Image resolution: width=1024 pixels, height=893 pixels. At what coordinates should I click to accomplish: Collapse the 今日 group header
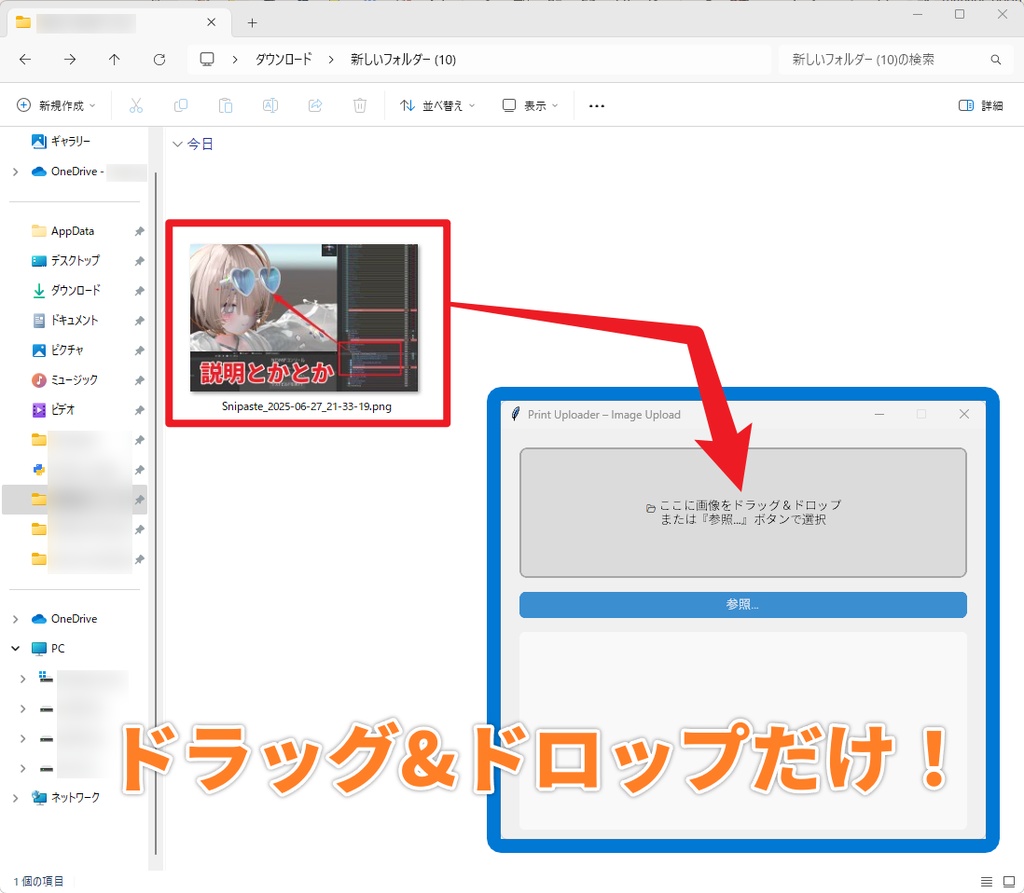point(178,143)
